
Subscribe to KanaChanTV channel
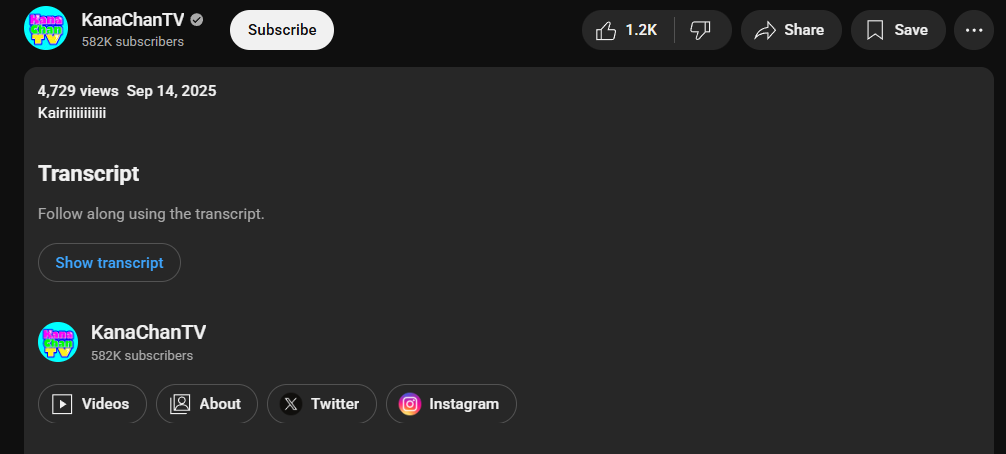click(x=282, y=30)
